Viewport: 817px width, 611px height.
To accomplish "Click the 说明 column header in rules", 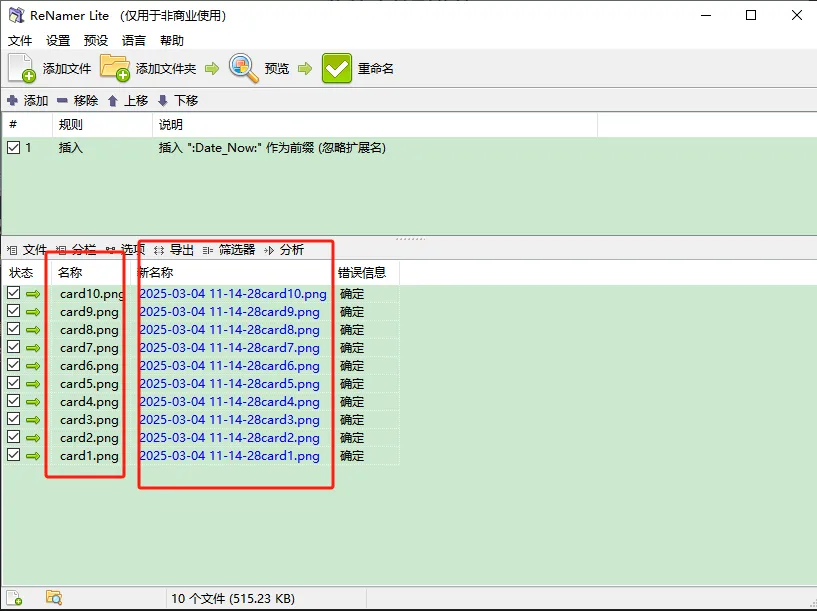I will (170, 124).
